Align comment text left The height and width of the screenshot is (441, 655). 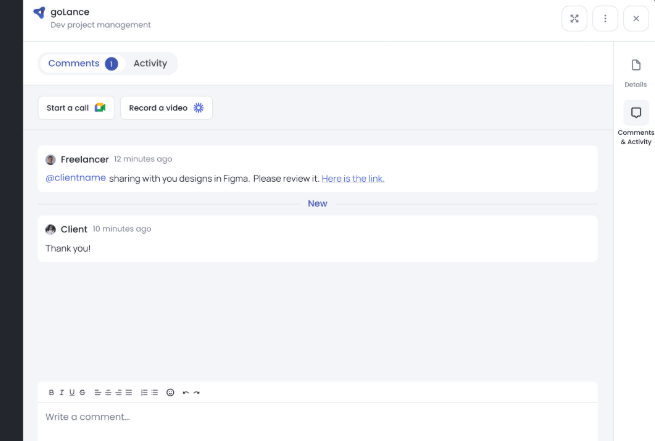98,392
